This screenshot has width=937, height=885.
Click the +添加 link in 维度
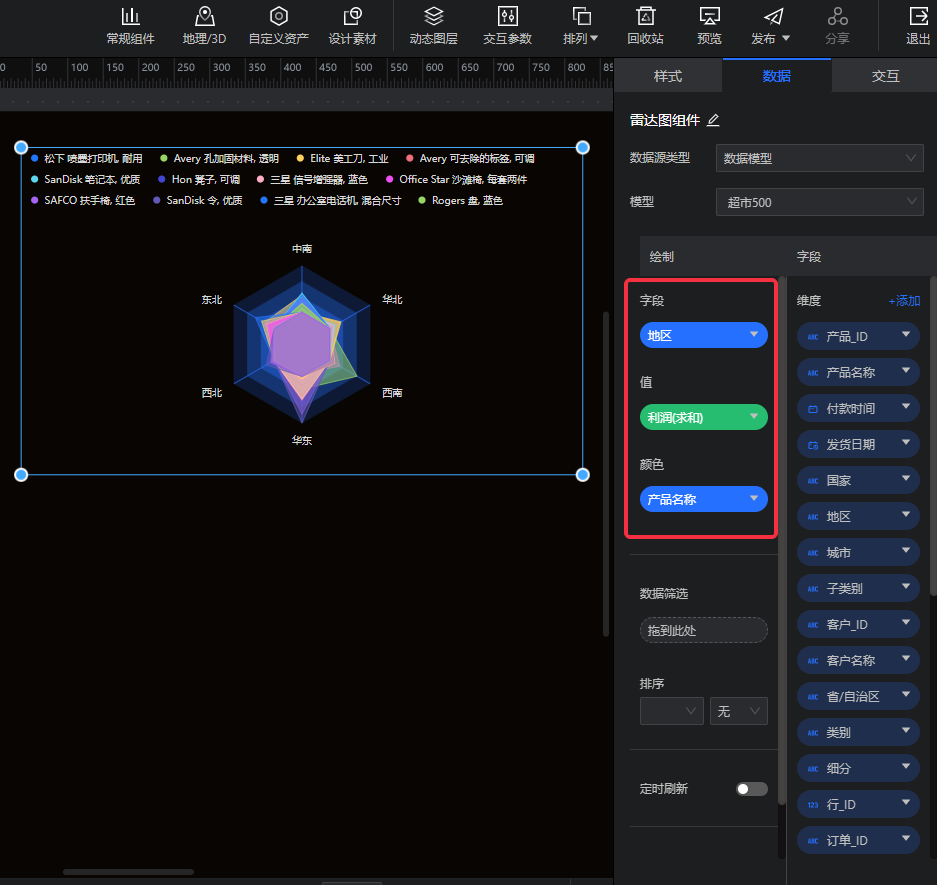904,301
